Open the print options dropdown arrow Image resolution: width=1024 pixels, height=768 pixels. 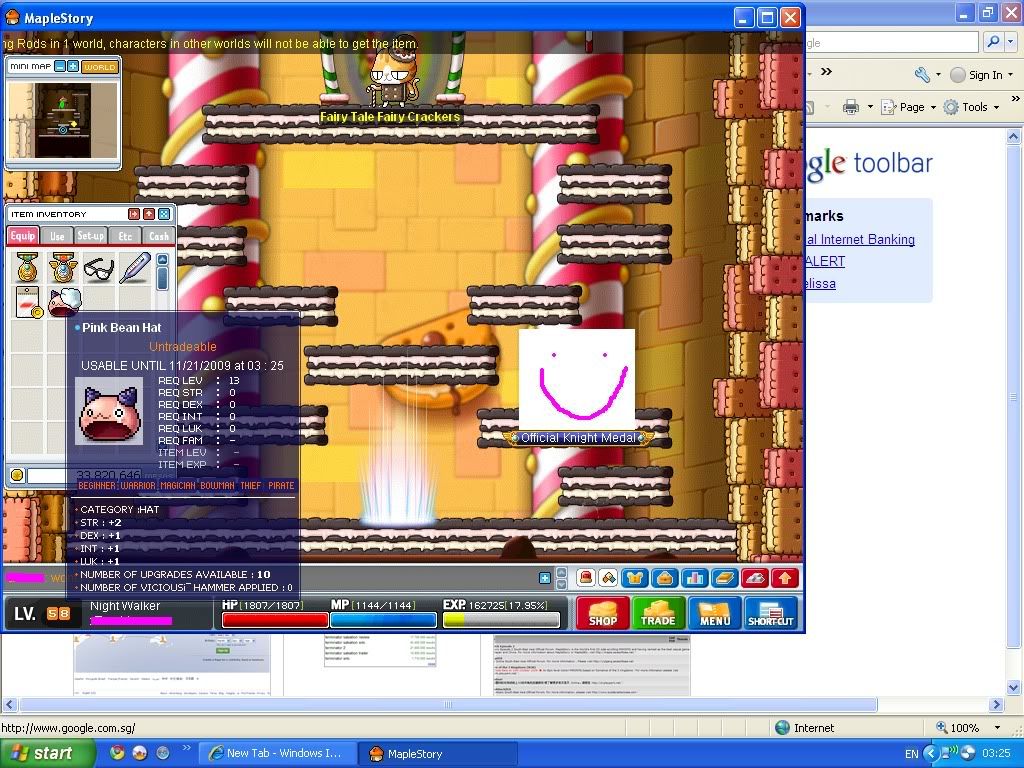[870, 107]
